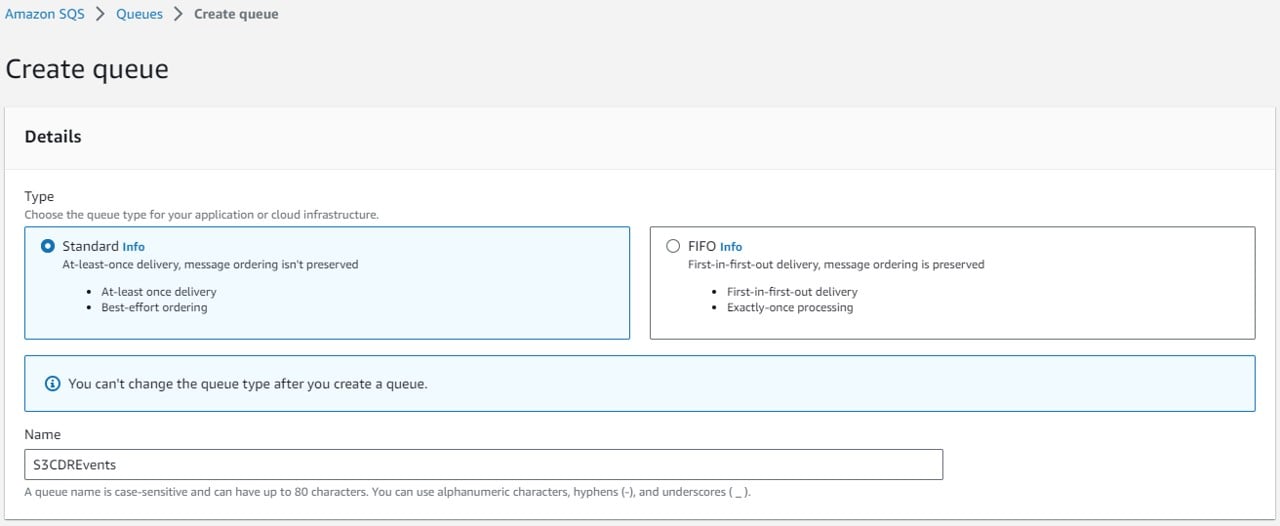The image size is (1280, 526).
Task: Click the 'Create queue' breadcrumb text
Action: [236, 14]
